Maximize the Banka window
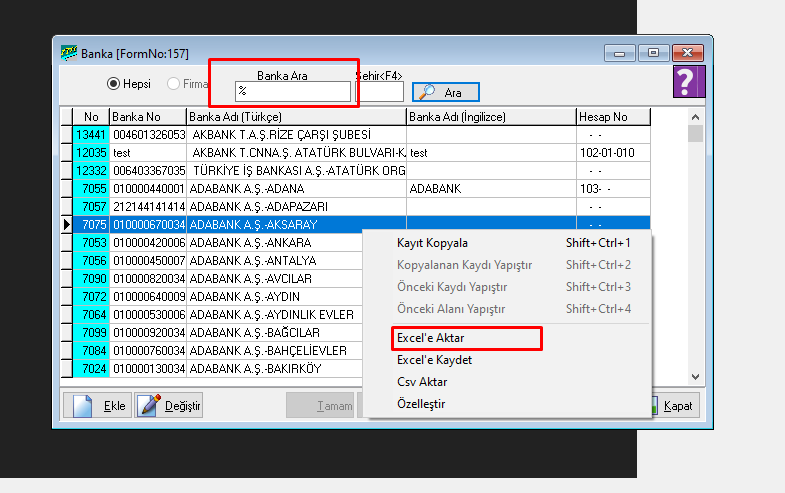This screenshot has height=493, width=785. coord(653,53)
